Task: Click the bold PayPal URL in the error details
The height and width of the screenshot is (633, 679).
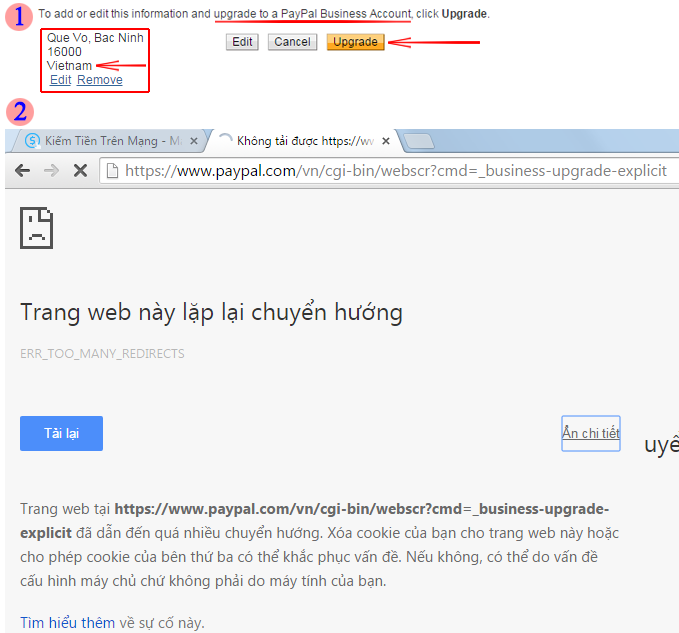Action: point(314,520)
